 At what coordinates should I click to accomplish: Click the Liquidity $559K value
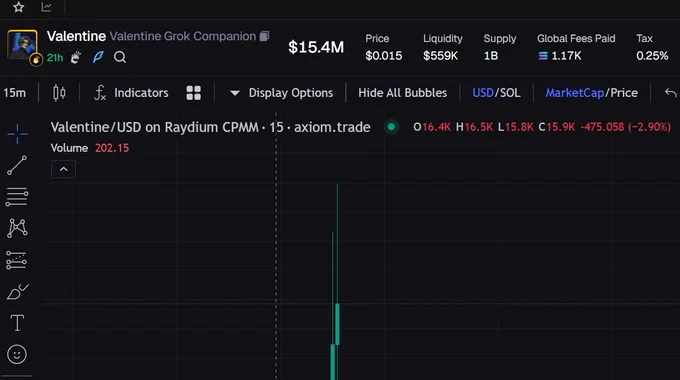point(440,56)
